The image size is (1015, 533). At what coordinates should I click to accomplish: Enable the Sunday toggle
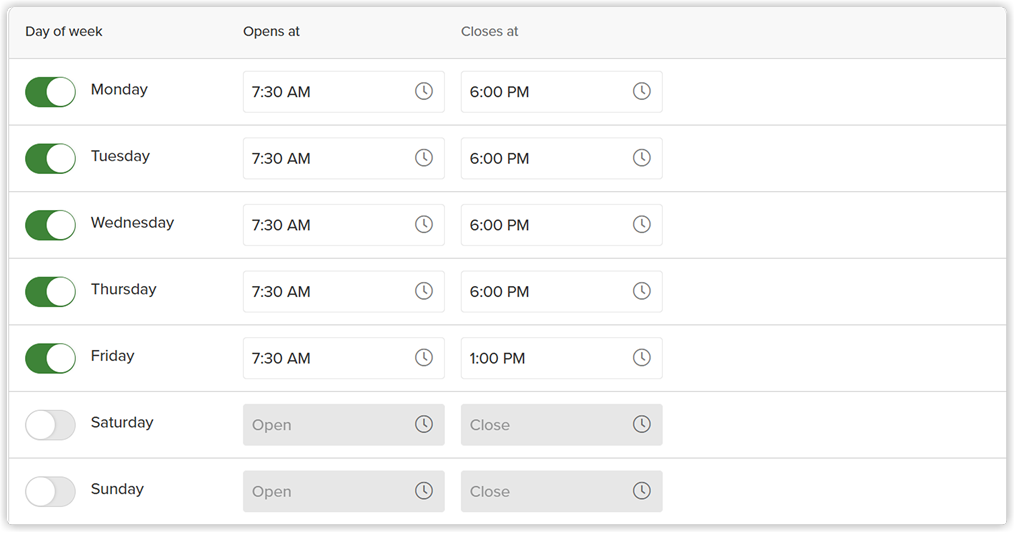[x=50, y=492]
